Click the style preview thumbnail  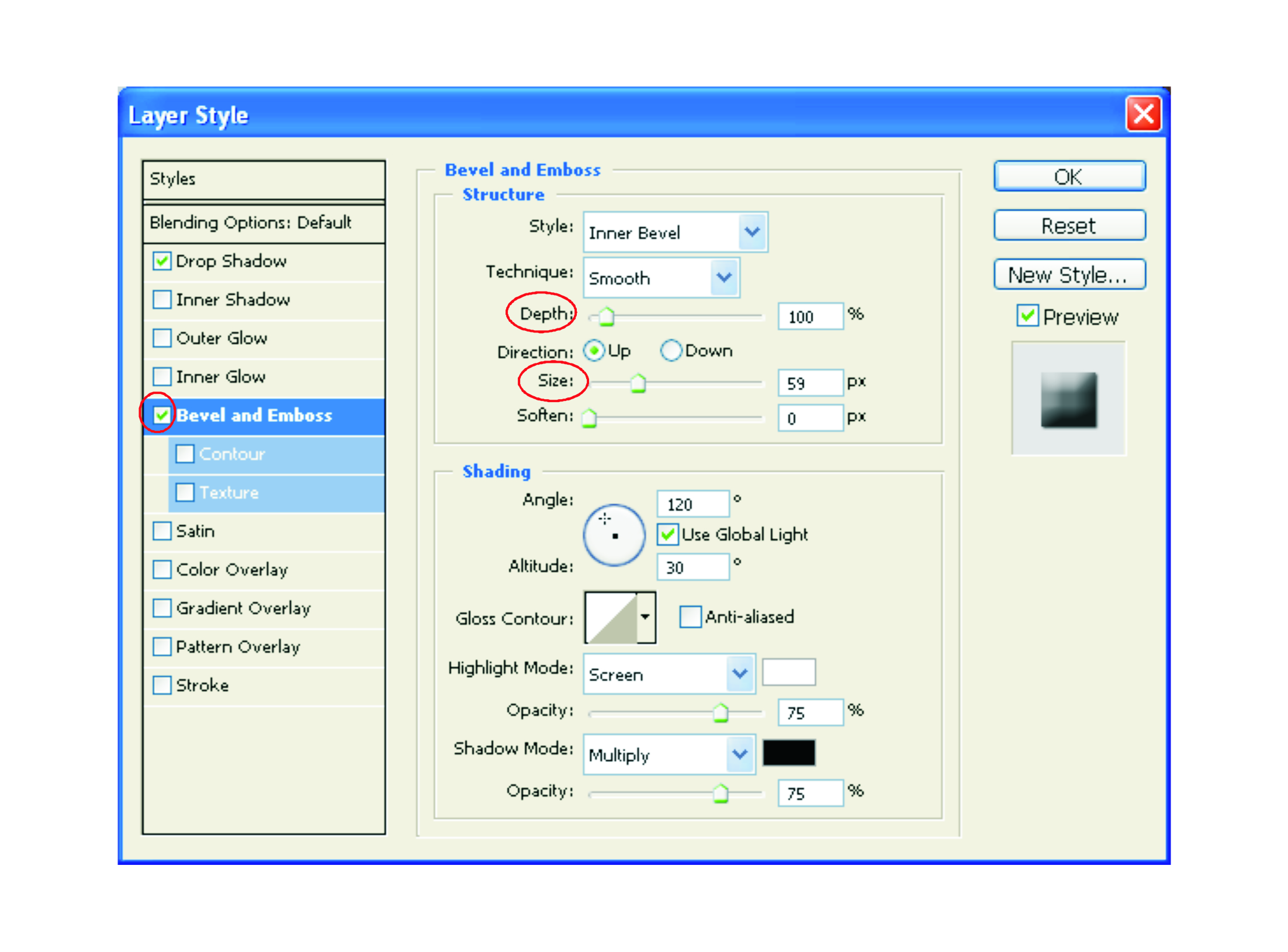click(1068, 400)
